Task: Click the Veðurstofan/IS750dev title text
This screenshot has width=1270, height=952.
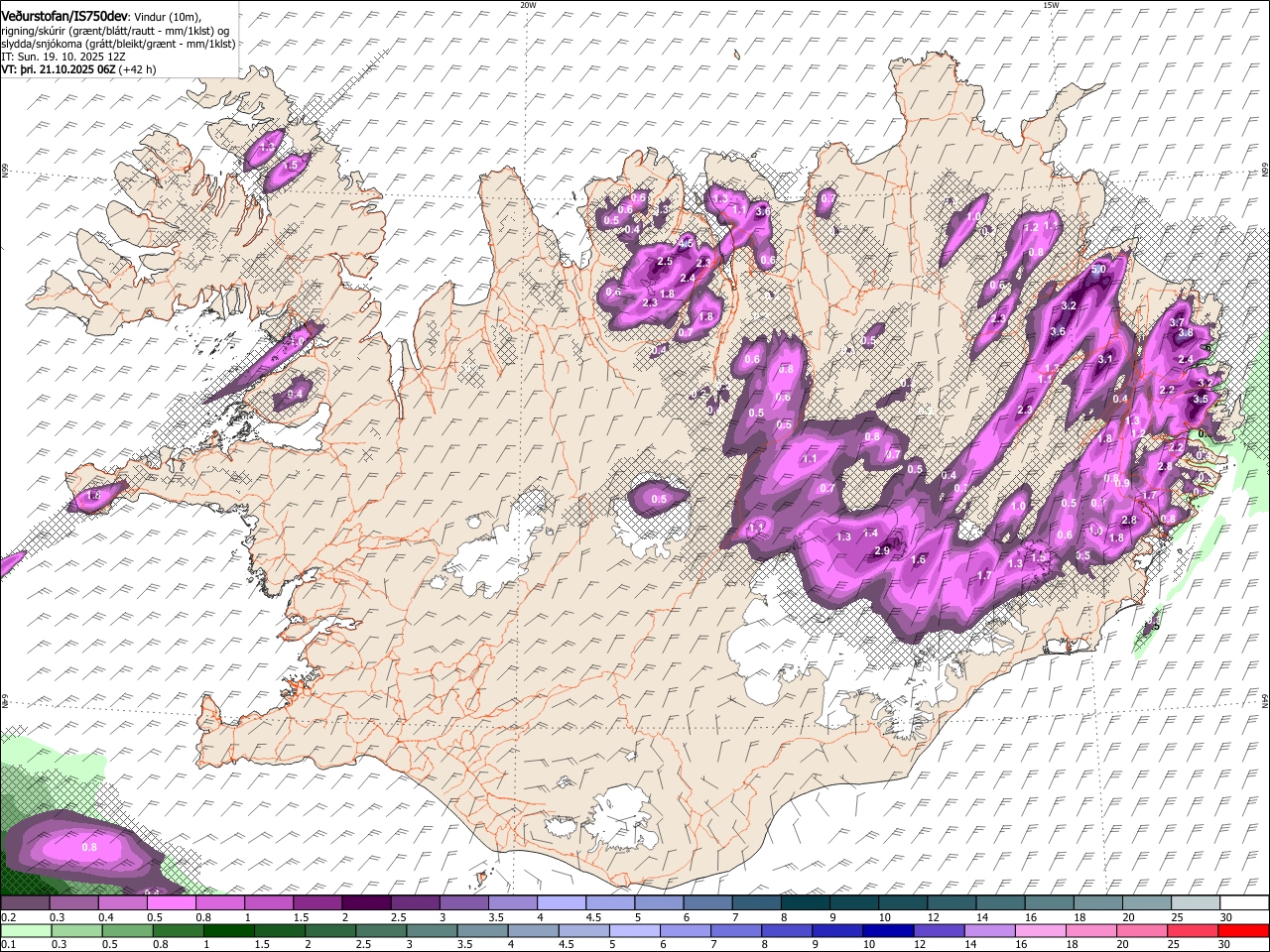Action: point(64,15)
